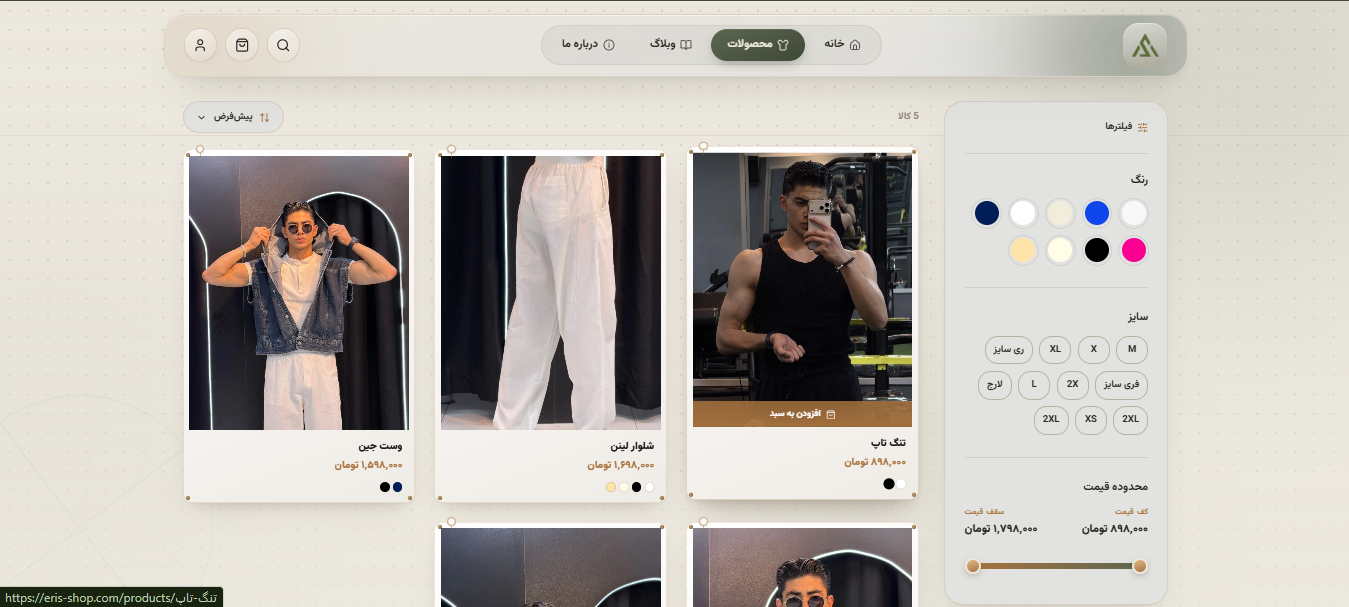Toggle size filter ری سایز

1008,350
